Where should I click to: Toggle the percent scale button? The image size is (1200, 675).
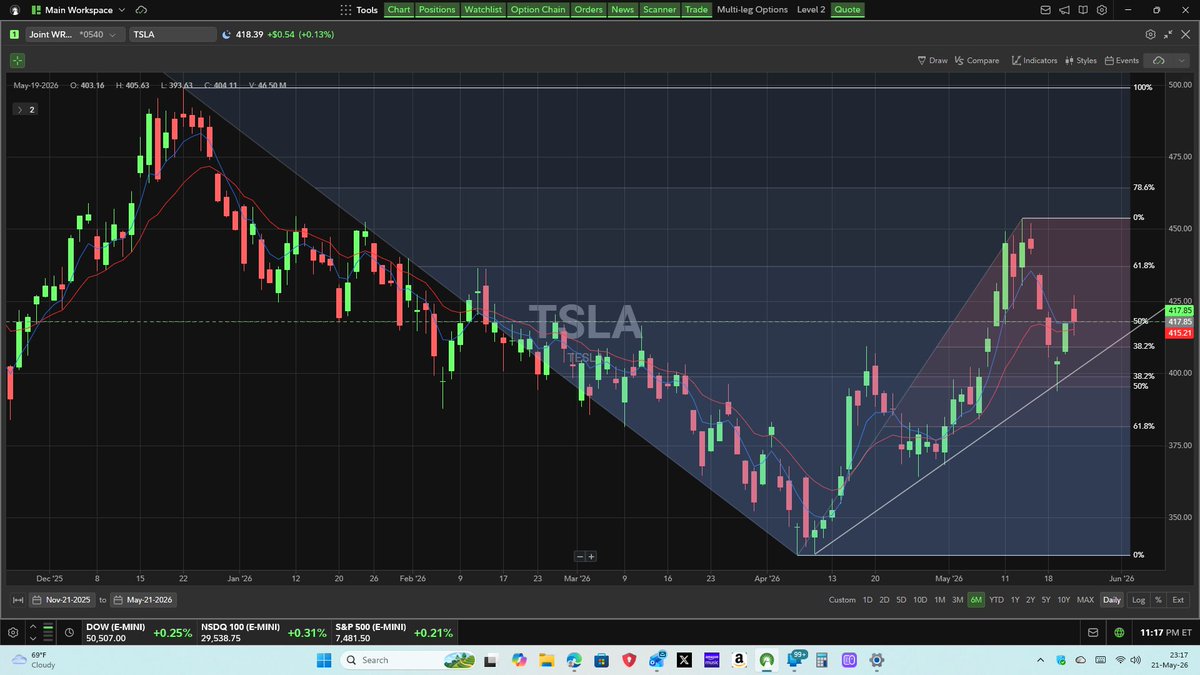[1158, 600]
